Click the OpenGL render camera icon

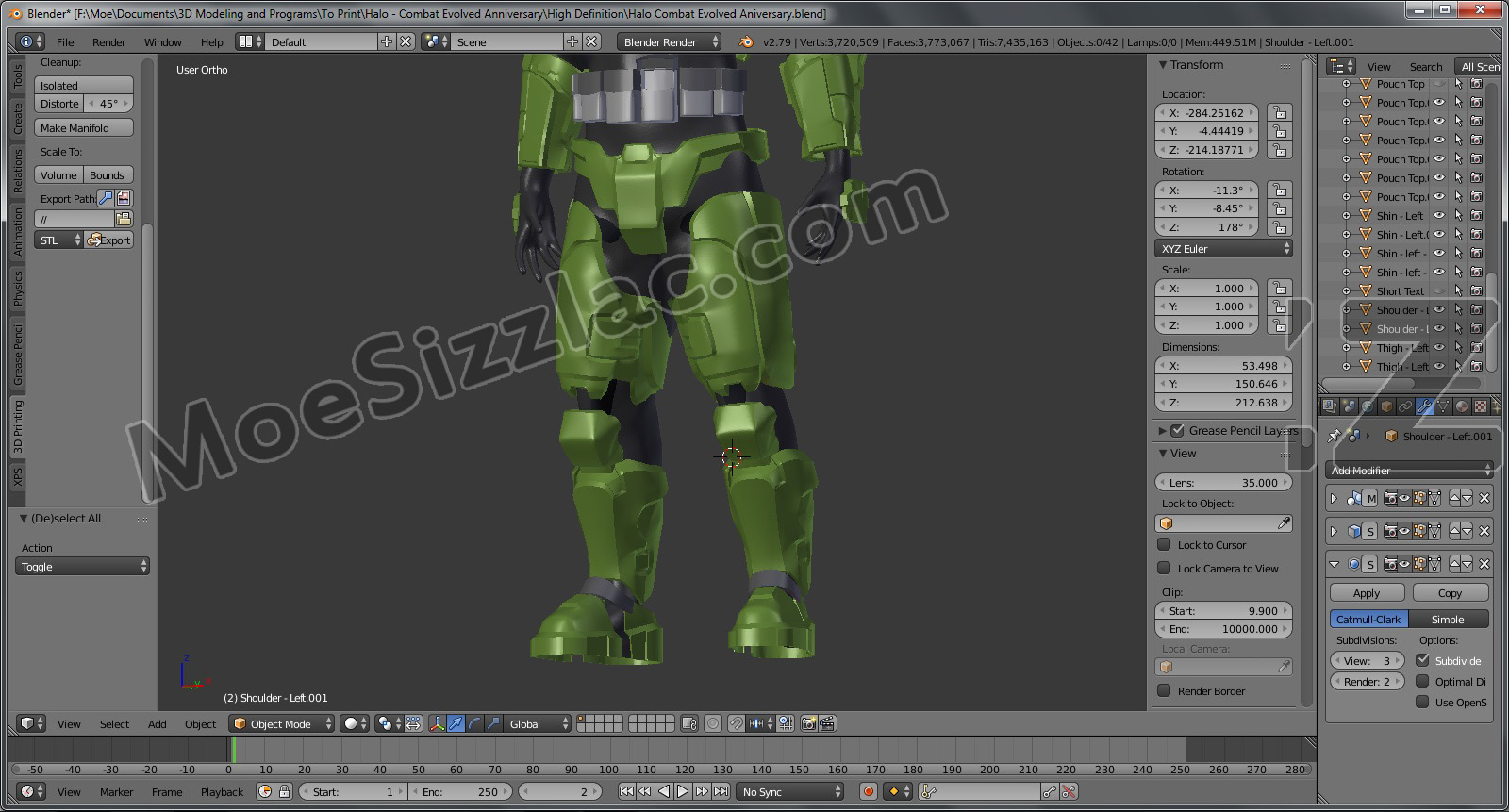(808, 723)
